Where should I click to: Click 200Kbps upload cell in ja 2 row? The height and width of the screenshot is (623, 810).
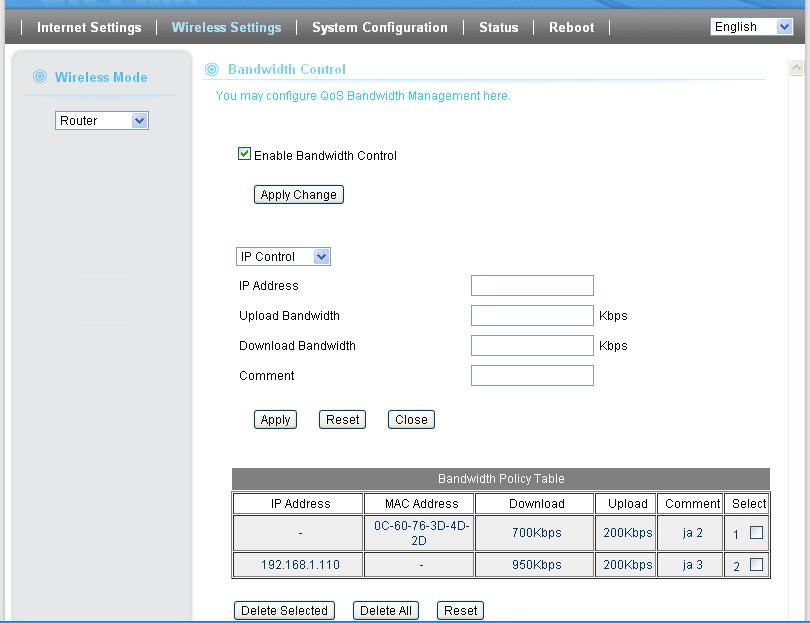[626, 533]
